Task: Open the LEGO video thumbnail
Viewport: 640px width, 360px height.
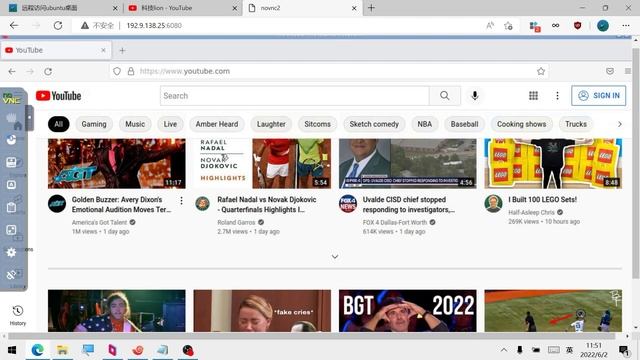Action: (553, 164)
